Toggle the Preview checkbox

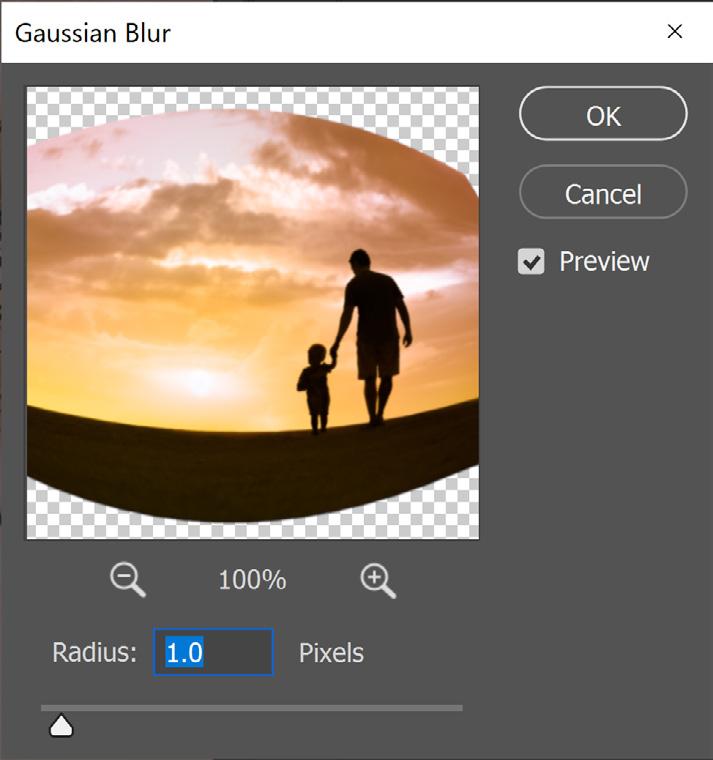coord(531,262)
